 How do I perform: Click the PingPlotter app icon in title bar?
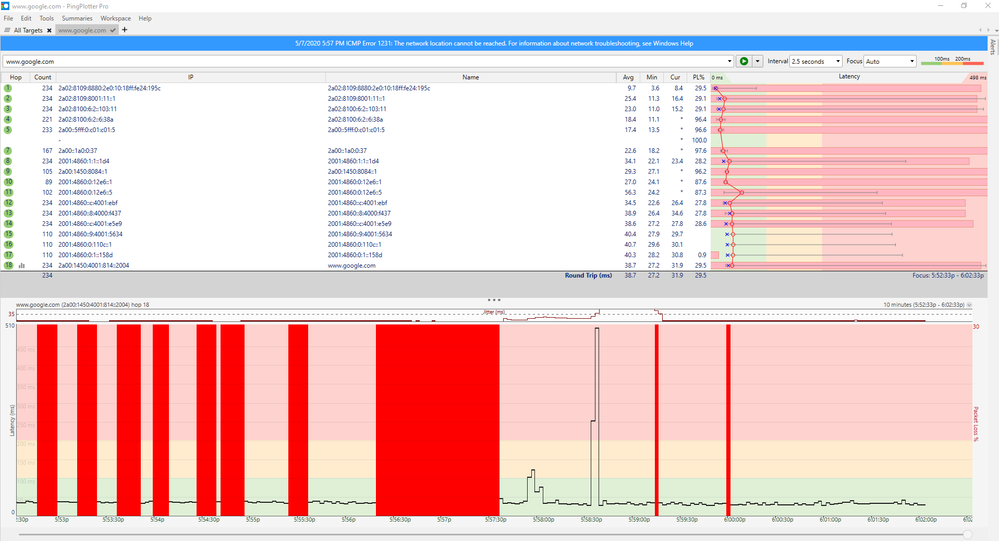click(6, 6)
